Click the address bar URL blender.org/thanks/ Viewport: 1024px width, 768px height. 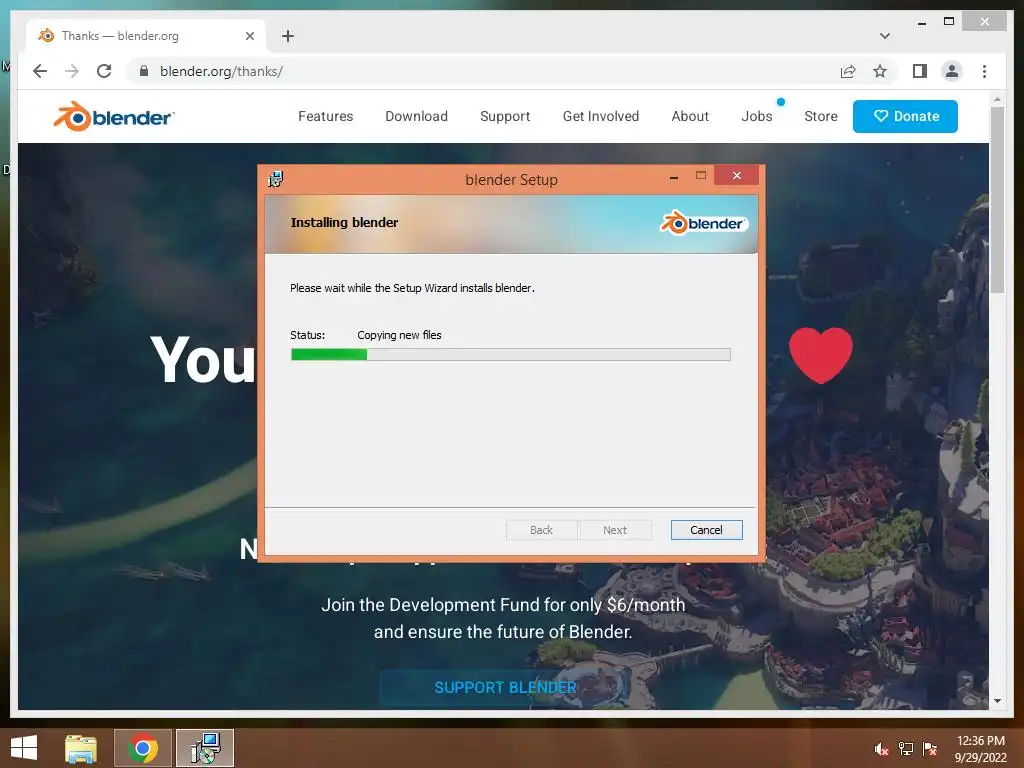221,71
